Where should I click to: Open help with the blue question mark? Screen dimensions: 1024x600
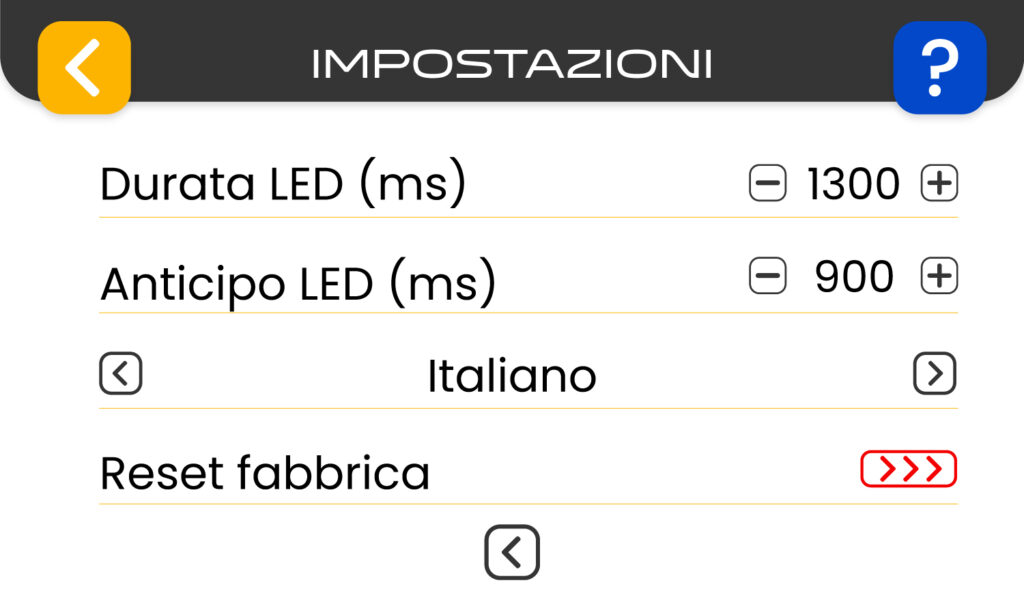click(x=939, y=67)
